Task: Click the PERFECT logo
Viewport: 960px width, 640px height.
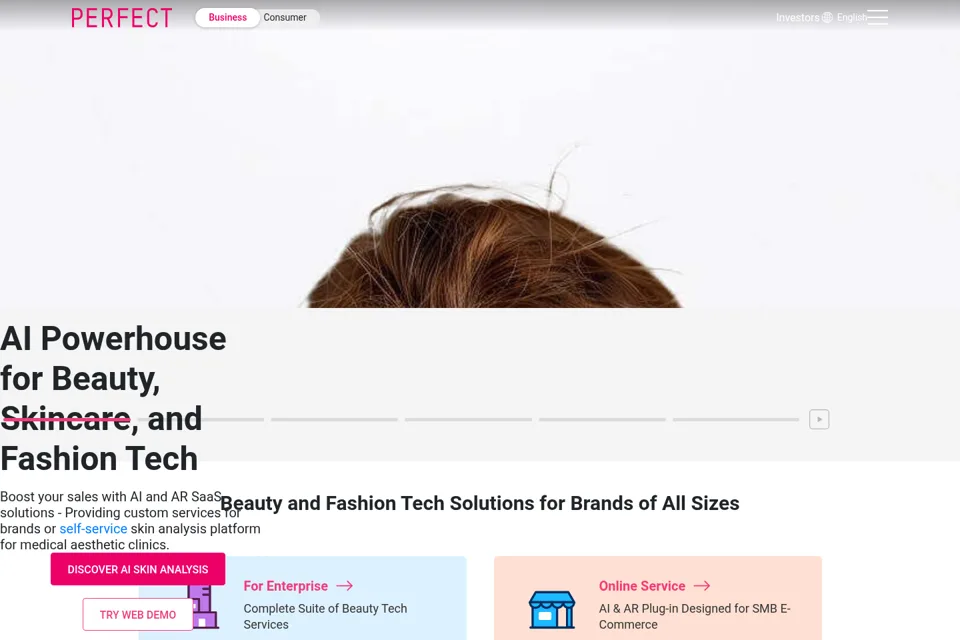Action: tap(122, 18)
